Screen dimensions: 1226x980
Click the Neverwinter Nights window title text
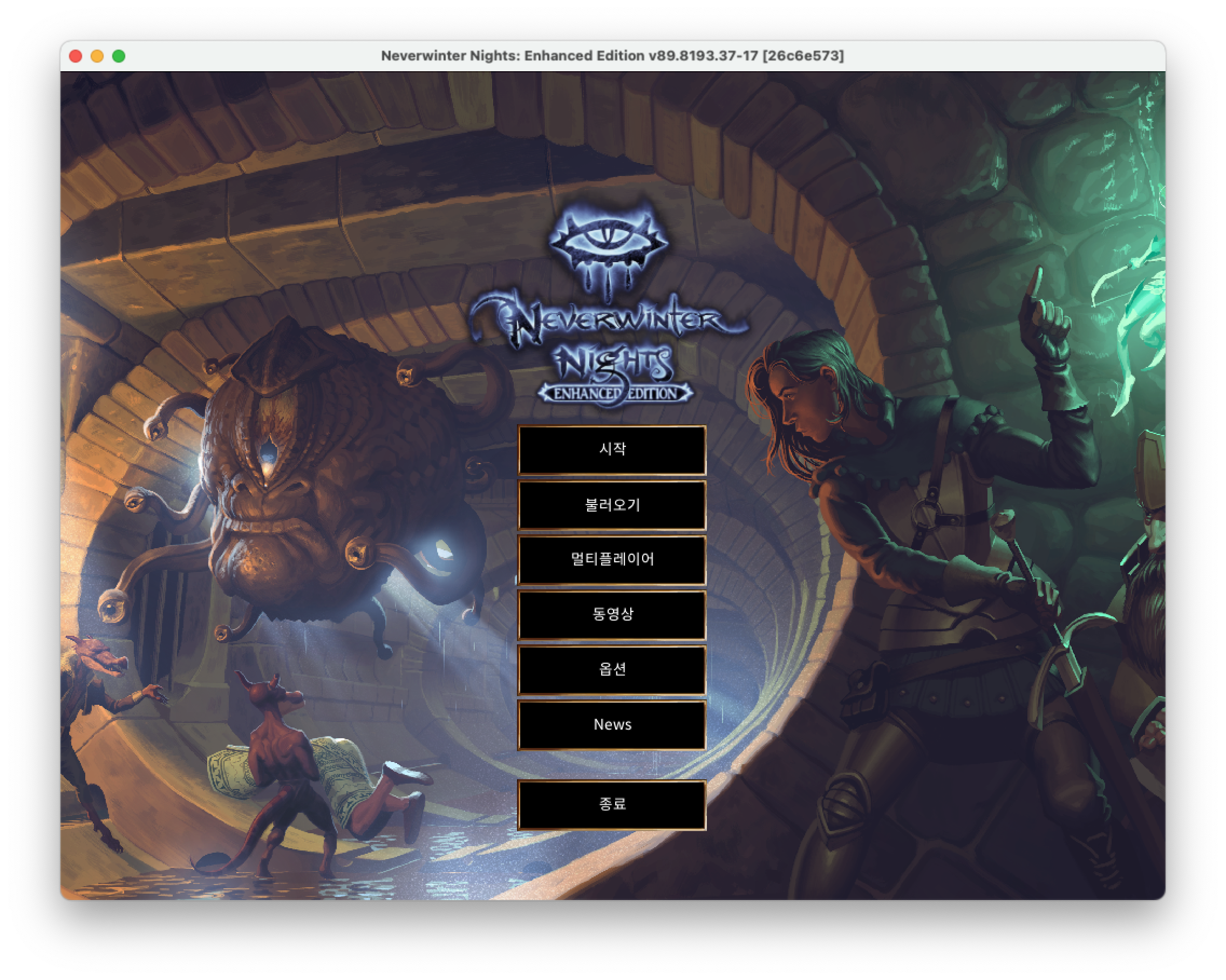tap(612, 56)
